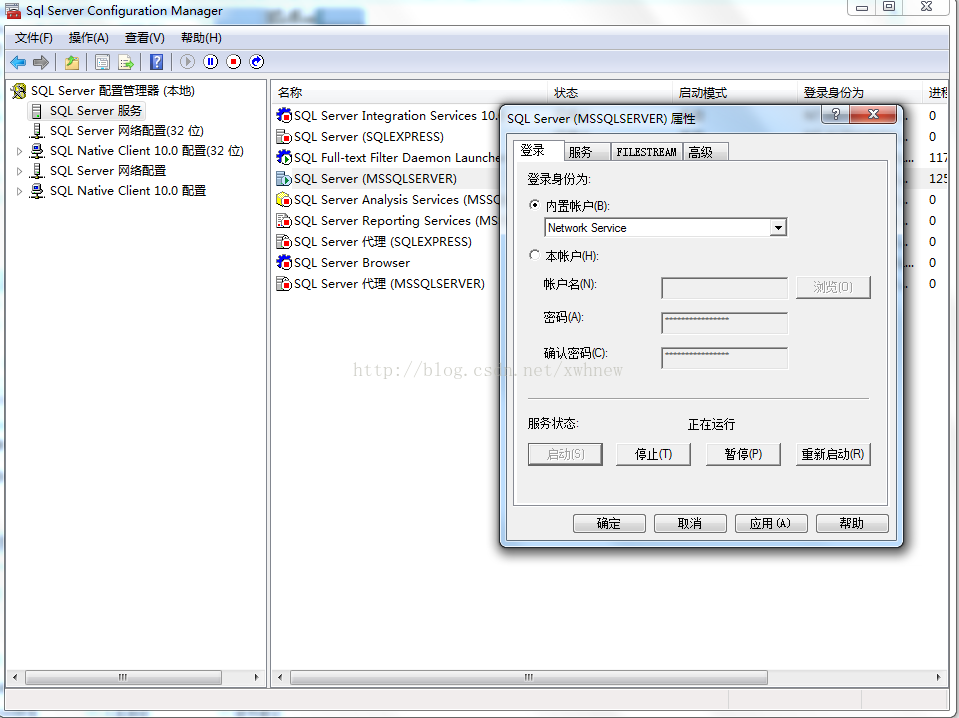The width and height of the screenshot is (959, 718).
Task: Click the disabled 浏览(O) browse button
Action: click(x=833, y=287)
